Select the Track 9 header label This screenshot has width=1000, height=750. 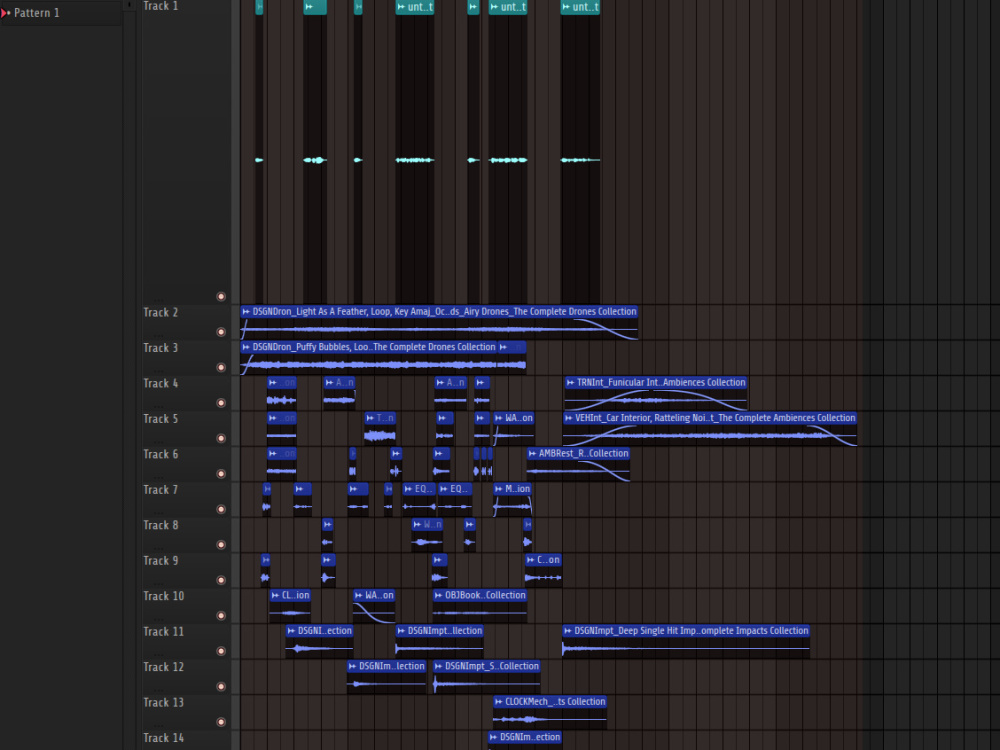click(x=161, y=561)
